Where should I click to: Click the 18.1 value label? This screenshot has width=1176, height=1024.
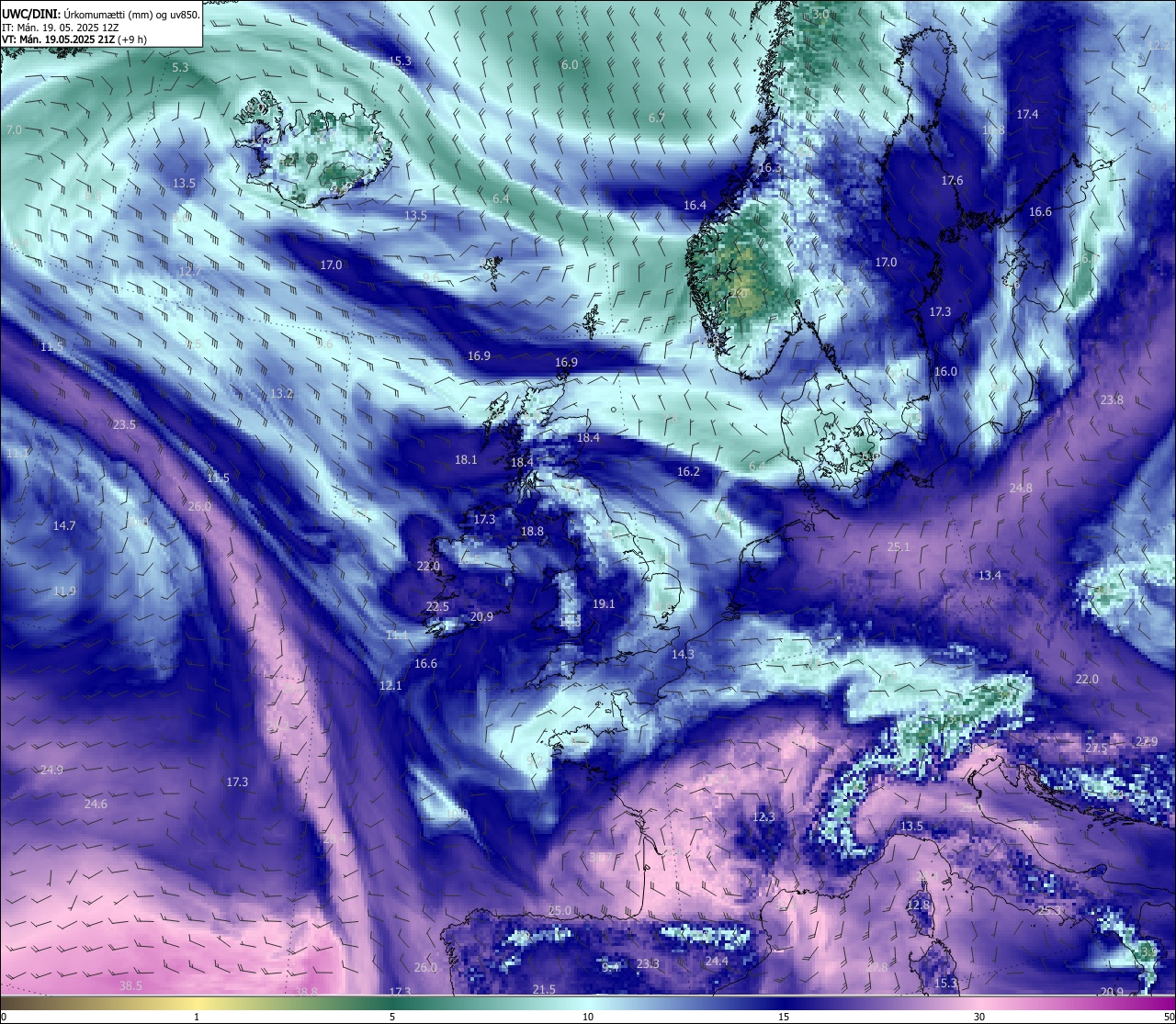point(466,459)
